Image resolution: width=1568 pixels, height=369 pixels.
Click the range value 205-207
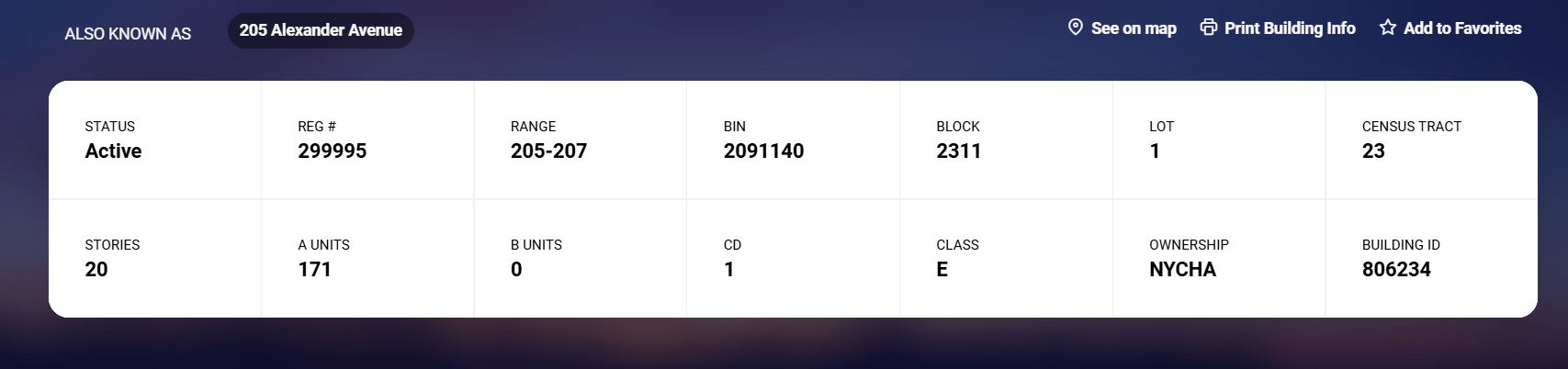click(x=548, y=151)
